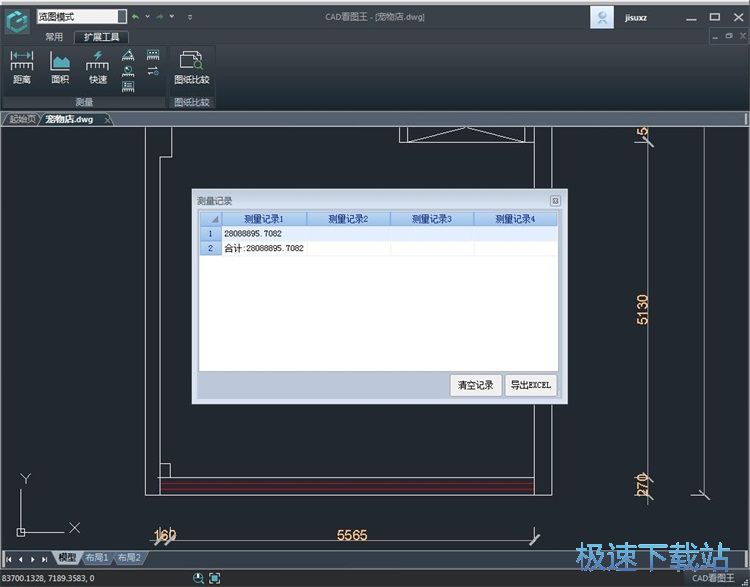Viewport: 750px width, 587px height.
Task: Switch to the 常用 ribbon tab
Action: 54,37
